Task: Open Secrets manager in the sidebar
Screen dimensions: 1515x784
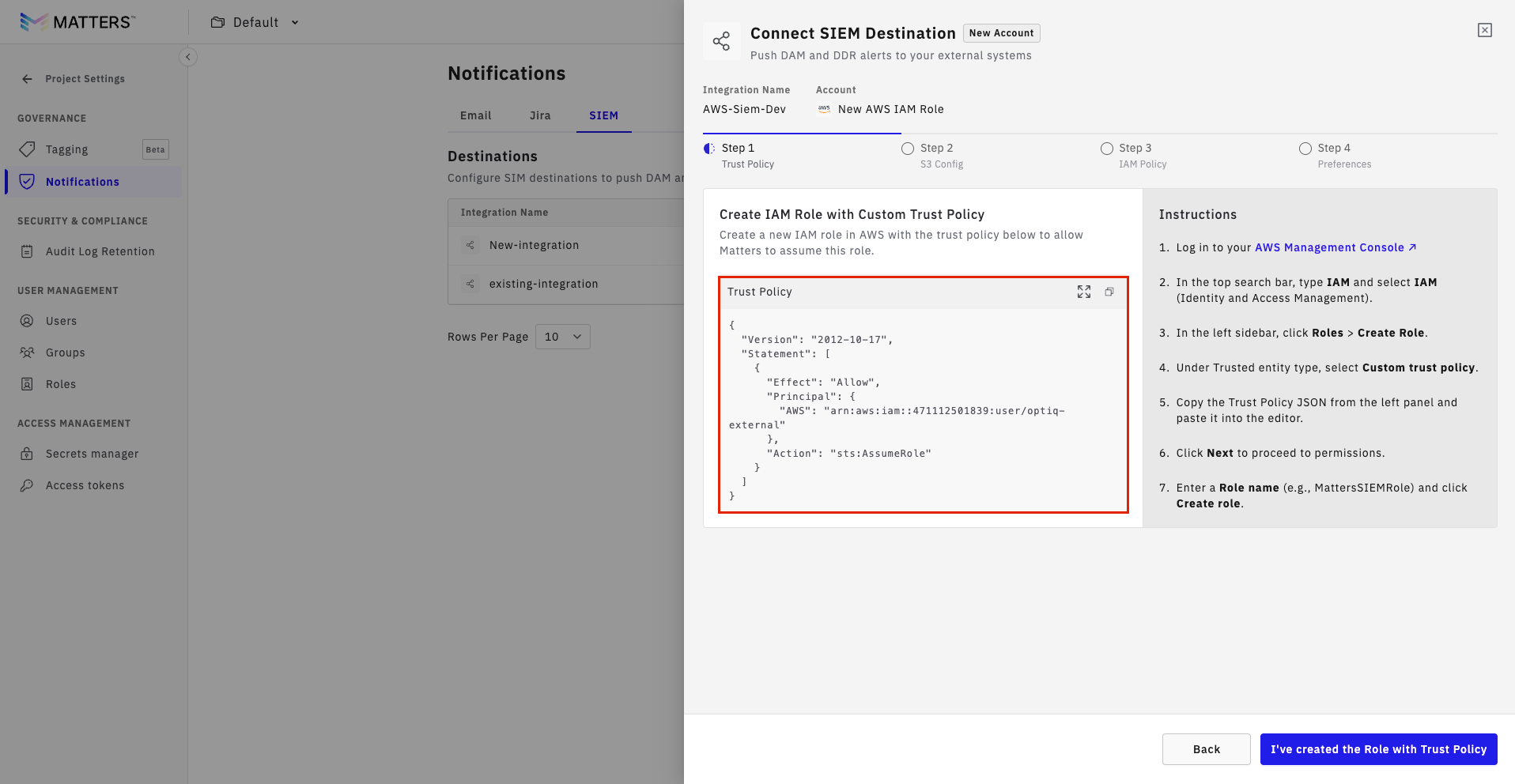Action: (92, 454)
